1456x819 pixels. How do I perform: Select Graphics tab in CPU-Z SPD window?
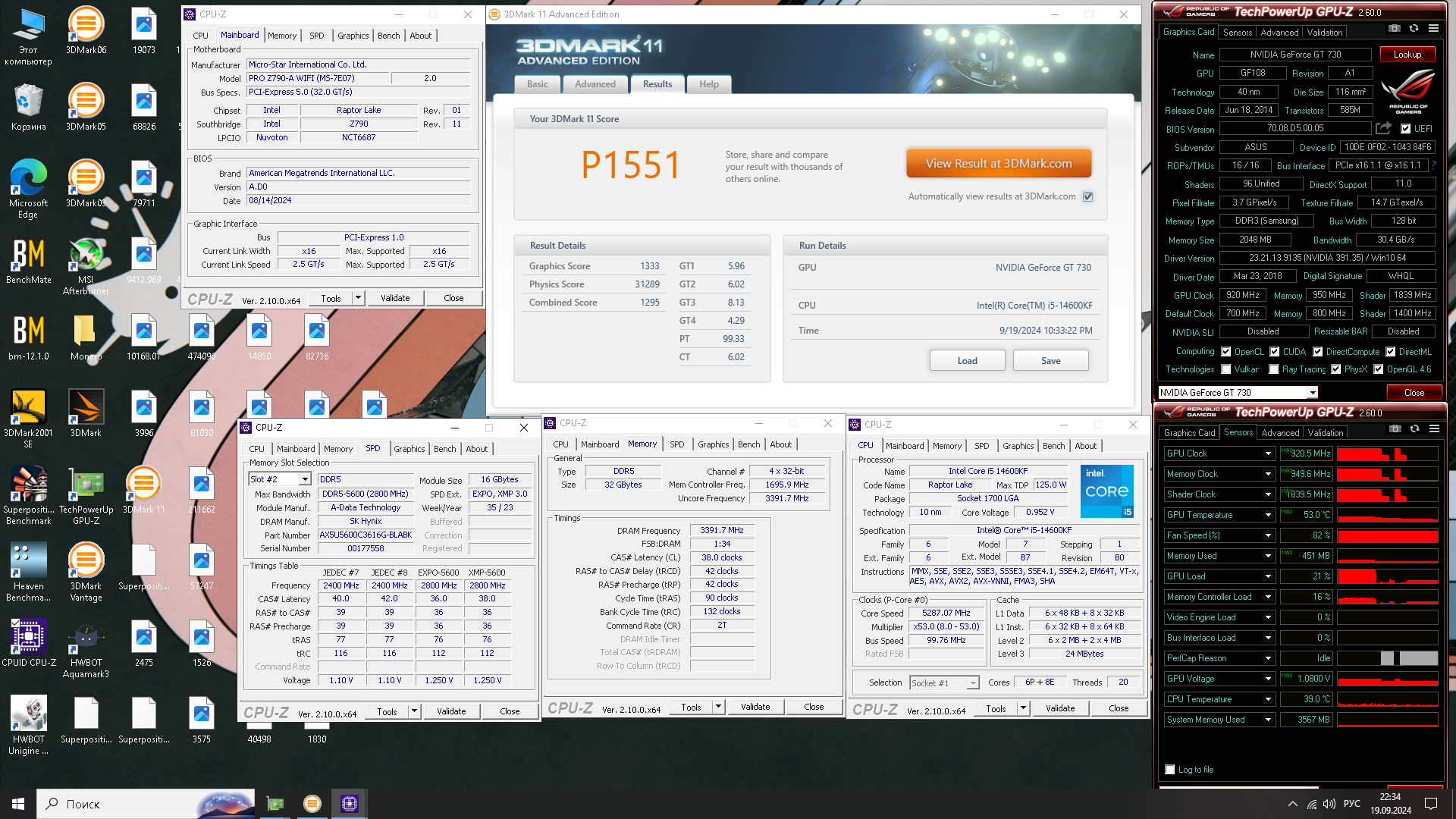click(x=409, y=449)
